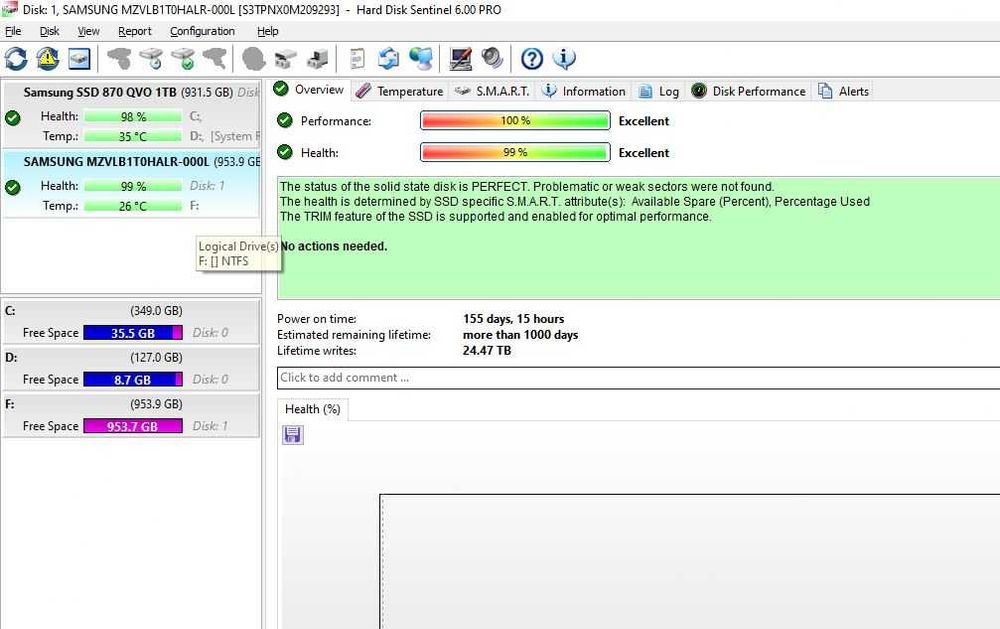Click the gray round blob toolbar icon
This screenshot has width=1000, height=629.
(254, 59)
